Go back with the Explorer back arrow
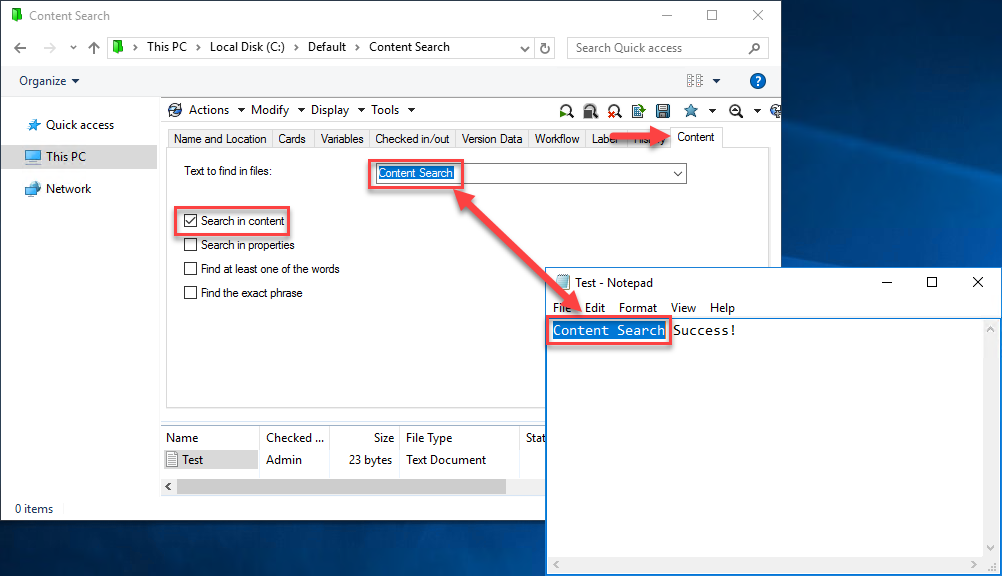This screenshot has height=576, width=1002. pyautogui.click(x=20, y=48)
